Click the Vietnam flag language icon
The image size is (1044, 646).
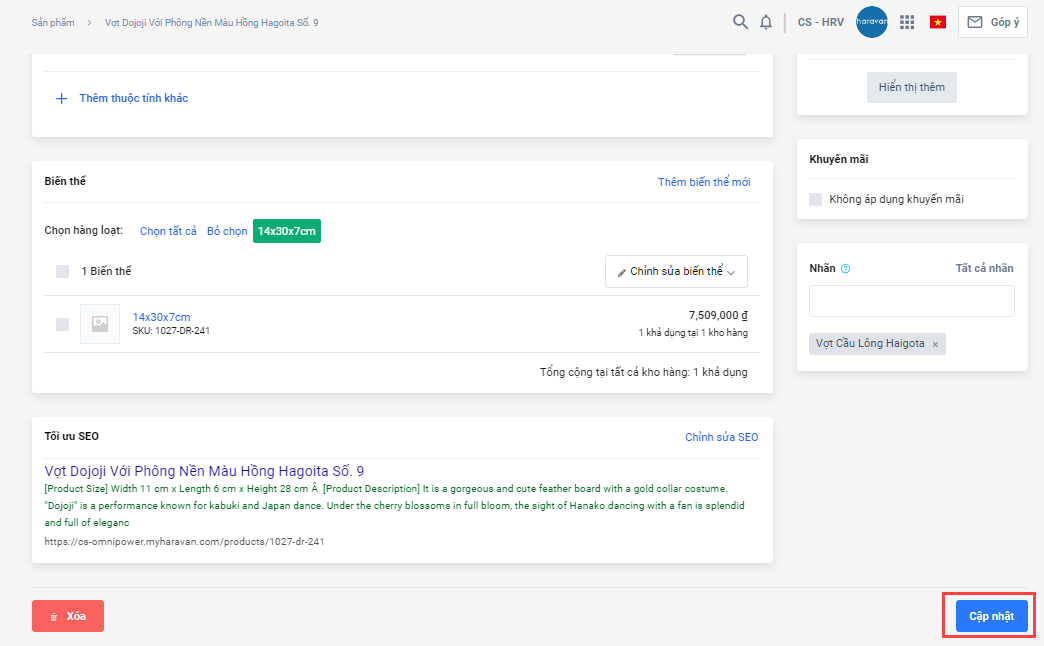tap(937, 22)
